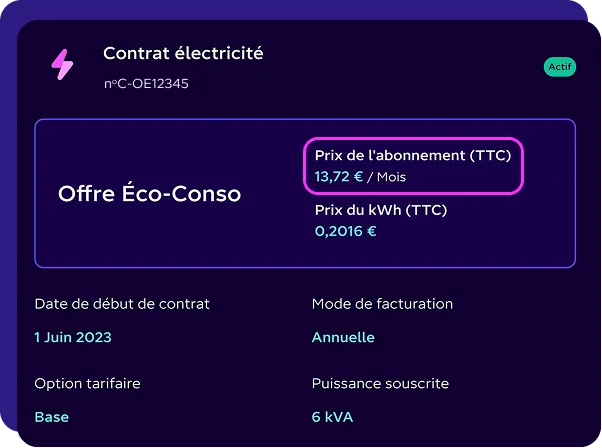
Task: Click the green Actif status badge
Action: (x=560, y=67)
